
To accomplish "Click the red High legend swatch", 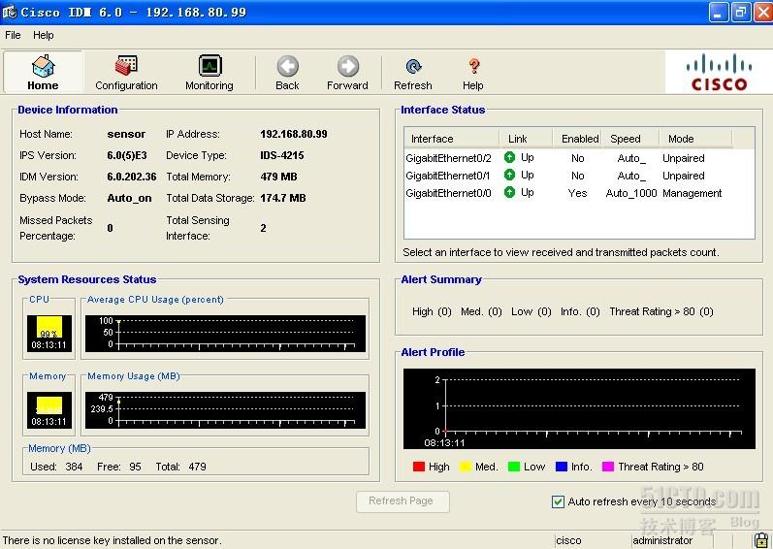I will click(419, 466).
